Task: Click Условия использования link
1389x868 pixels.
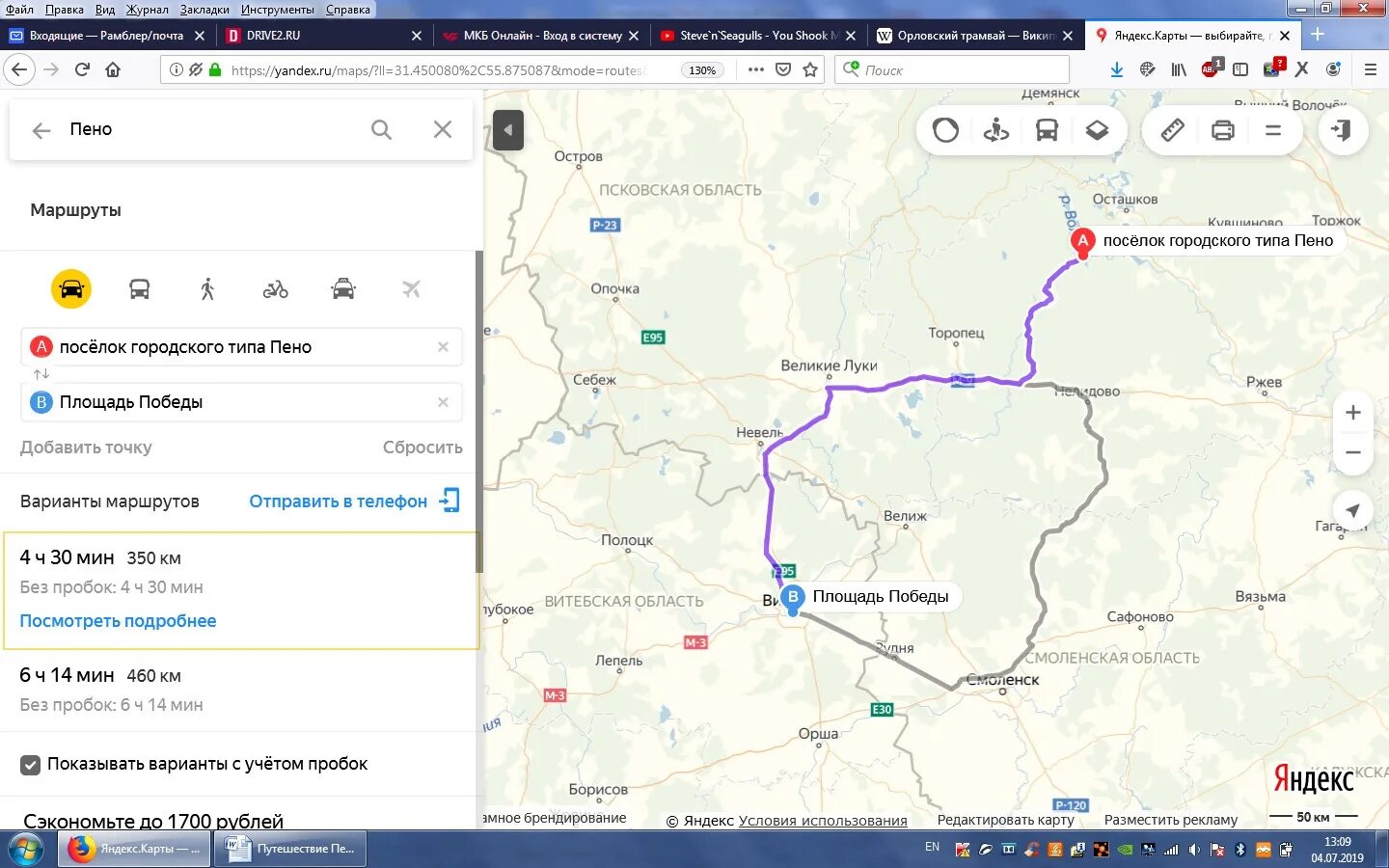Action: (x=823, y=821)
